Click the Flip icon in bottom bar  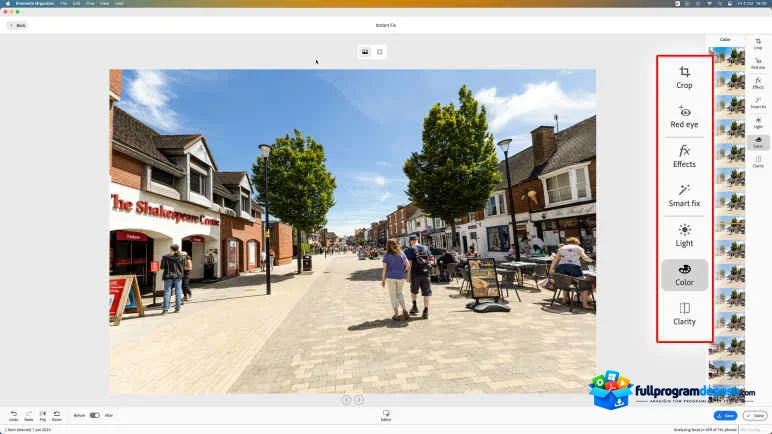coord(43,416)
